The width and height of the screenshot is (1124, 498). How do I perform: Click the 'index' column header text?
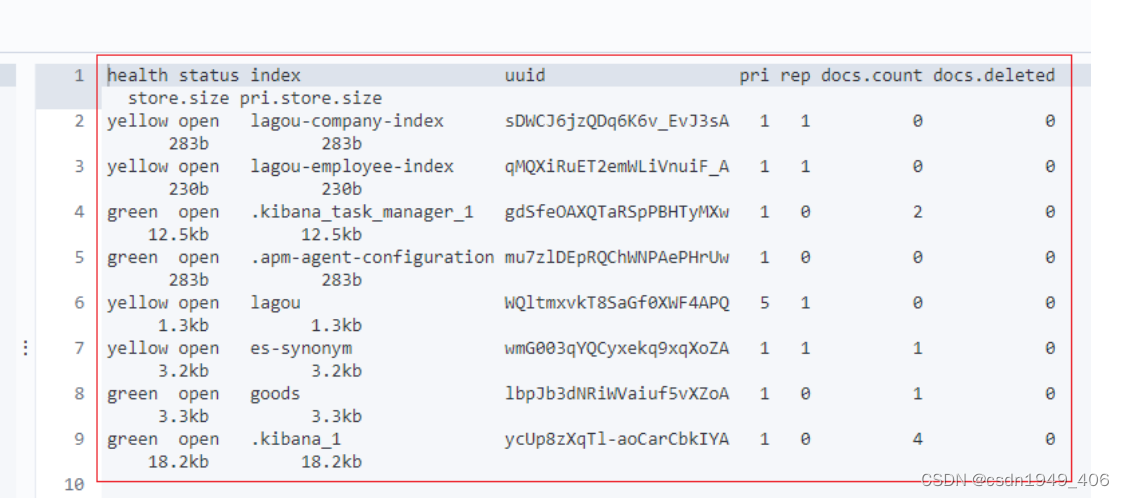275,75
